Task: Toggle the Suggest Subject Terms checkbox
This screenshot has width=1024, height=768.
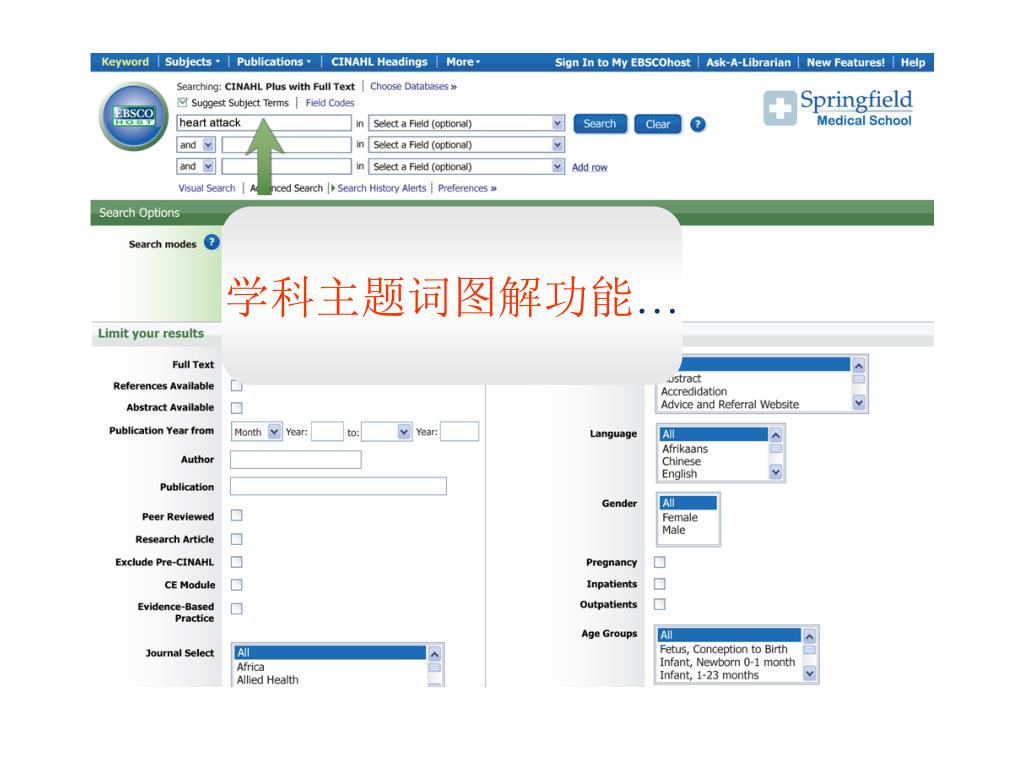Action: click(x=183, y=103)
